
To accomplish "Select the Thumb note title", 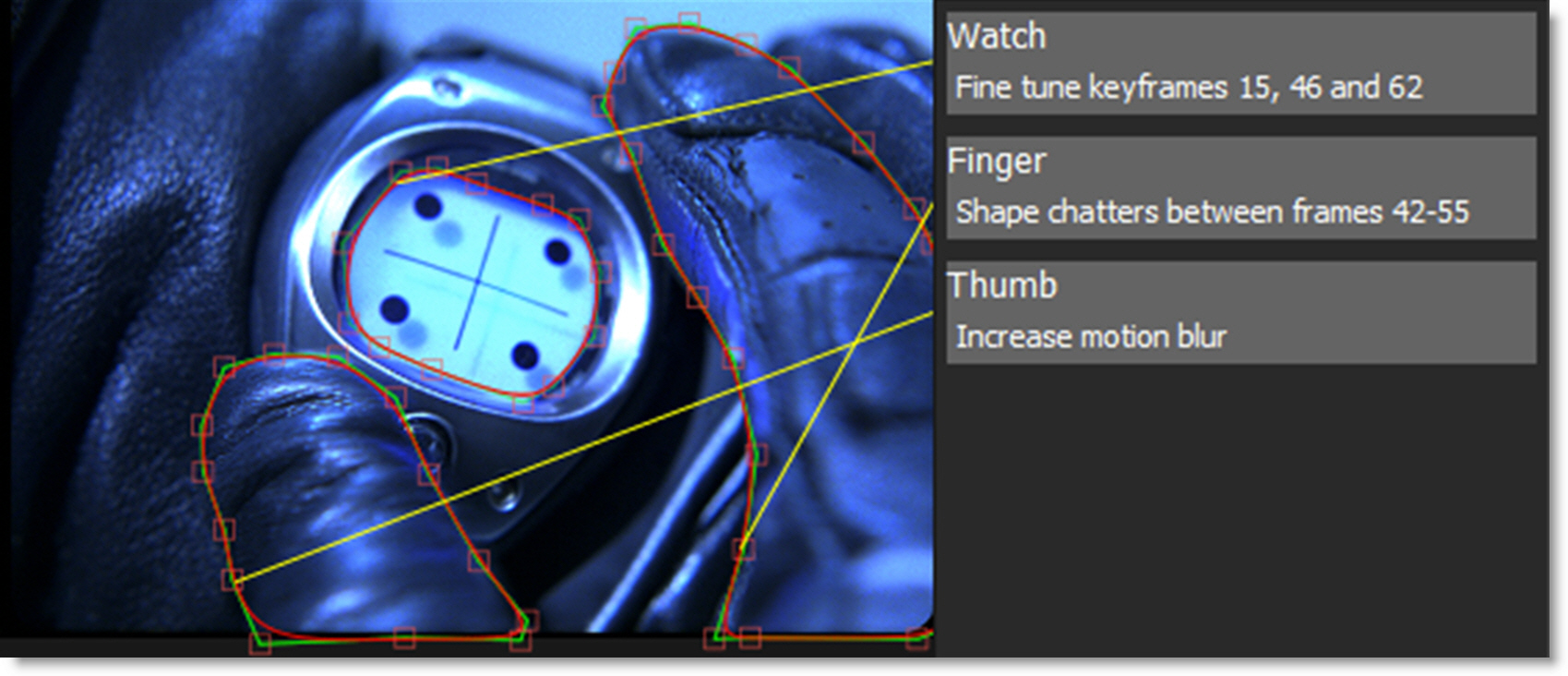I will pyautogui.click(x=1002, y=285).
